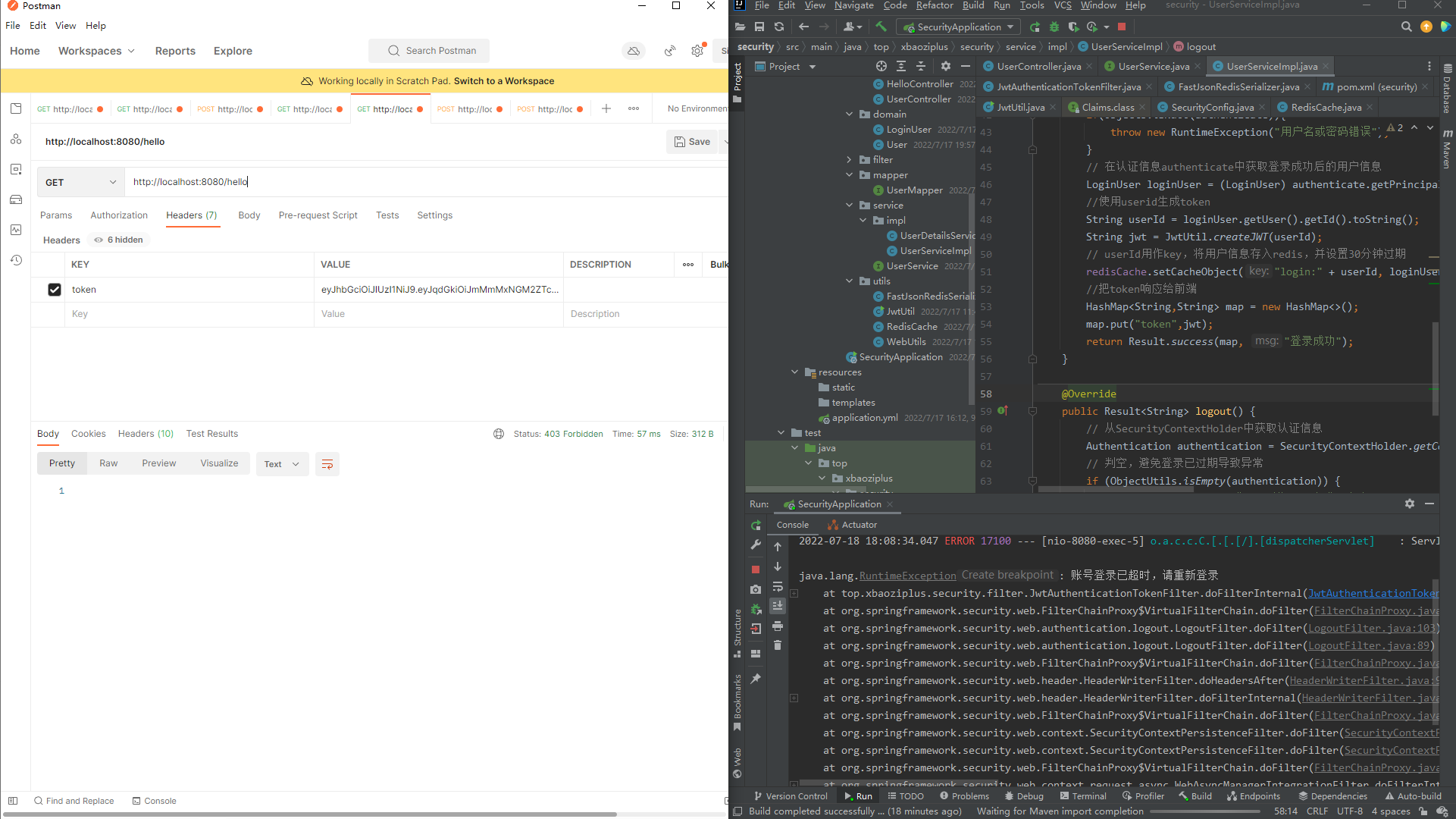This screenshot has height=819, width=1456.
Task: Select the Text response format dropdown
Action: click(x=281, y=463)
